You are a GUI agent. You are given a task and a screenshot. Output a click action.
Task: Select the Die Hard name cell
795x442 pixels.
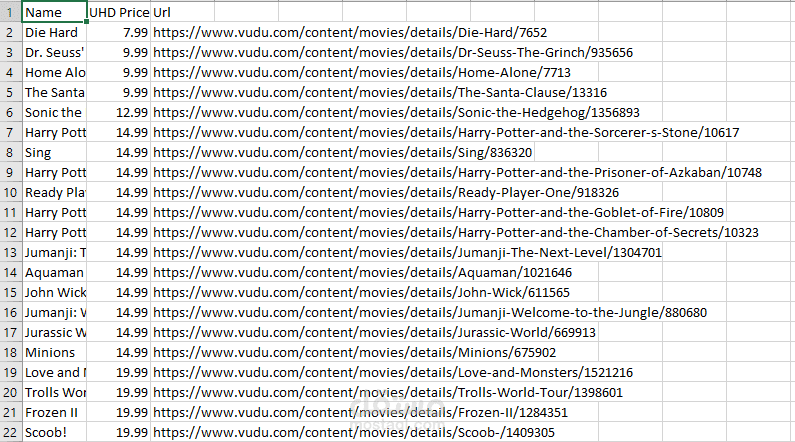pos(54,32)
